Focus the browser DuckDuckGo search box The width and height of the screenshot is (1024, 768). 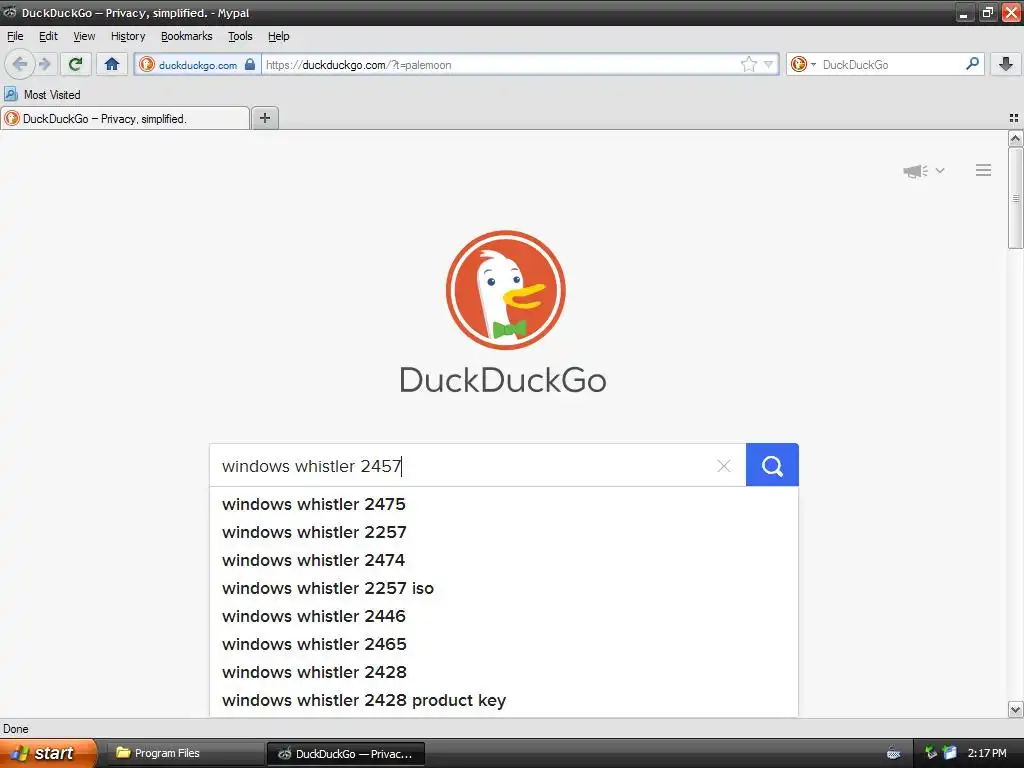890,65
